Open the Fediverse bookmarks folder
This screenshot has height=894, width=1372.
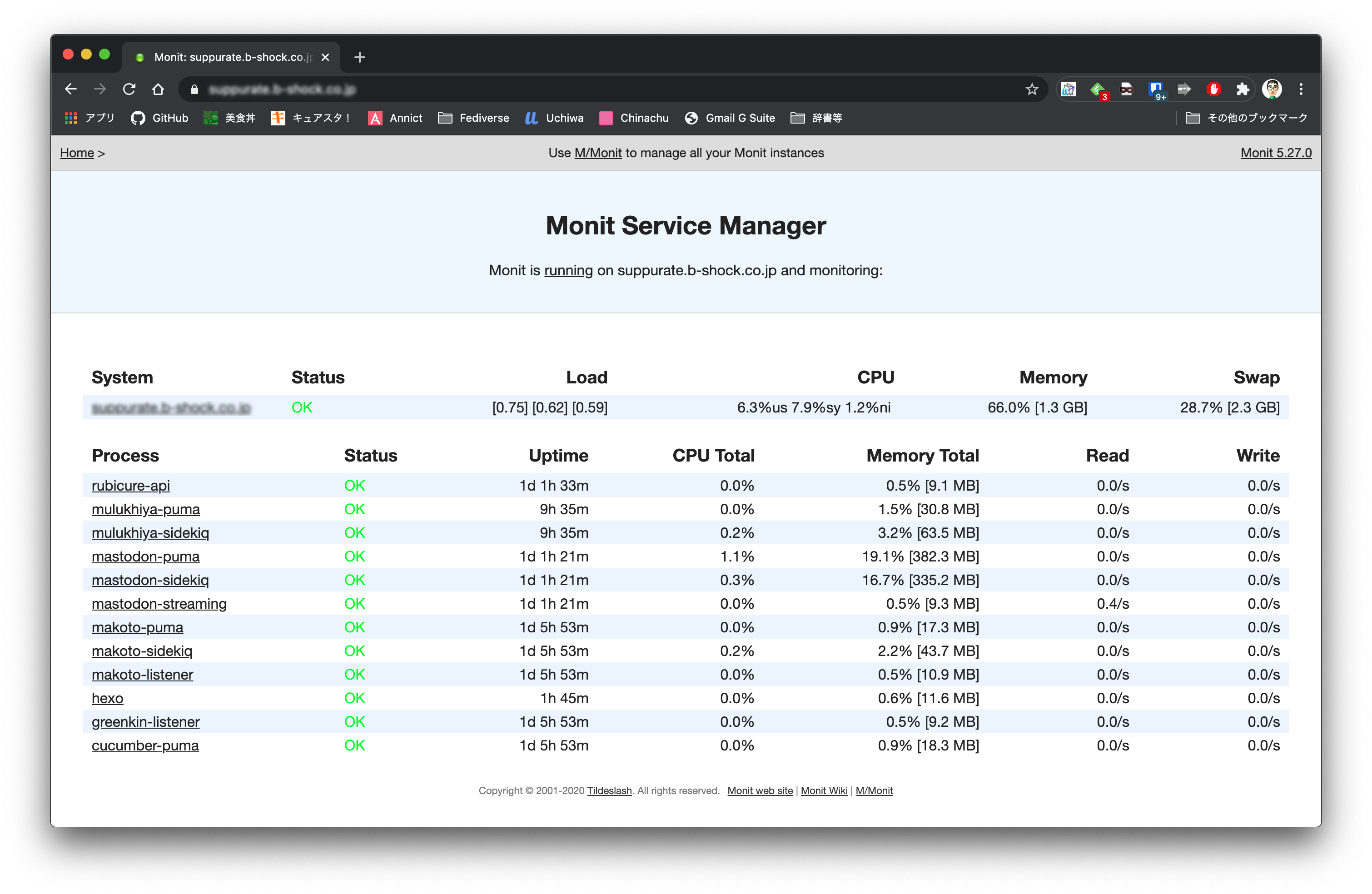click(x=473, y=118)
